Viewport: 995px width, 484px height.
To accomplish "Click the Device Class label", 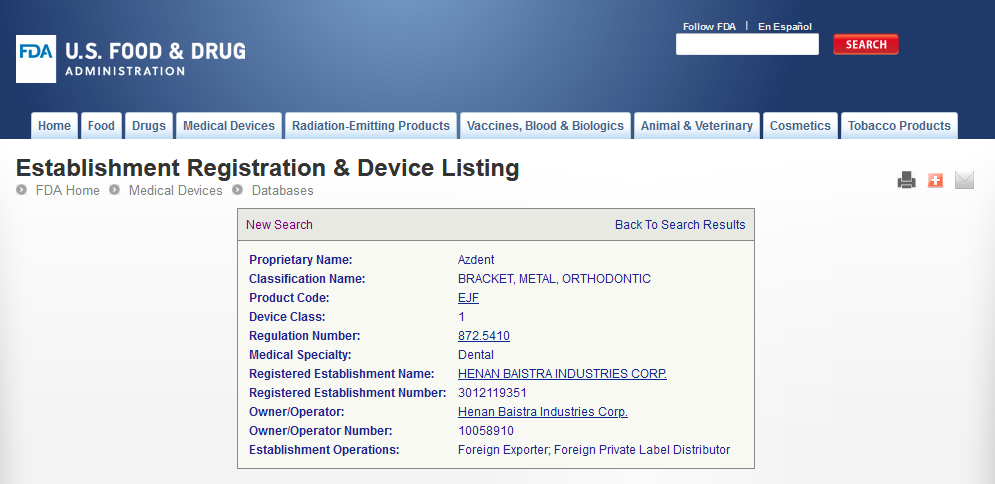I will [x=287, y=317].
